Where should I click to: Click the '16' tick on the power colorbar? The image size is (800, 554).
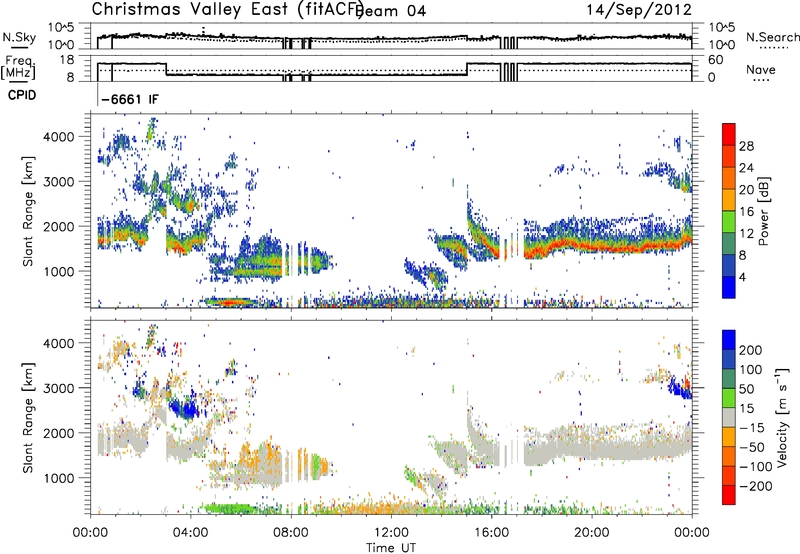click(746, 212)
